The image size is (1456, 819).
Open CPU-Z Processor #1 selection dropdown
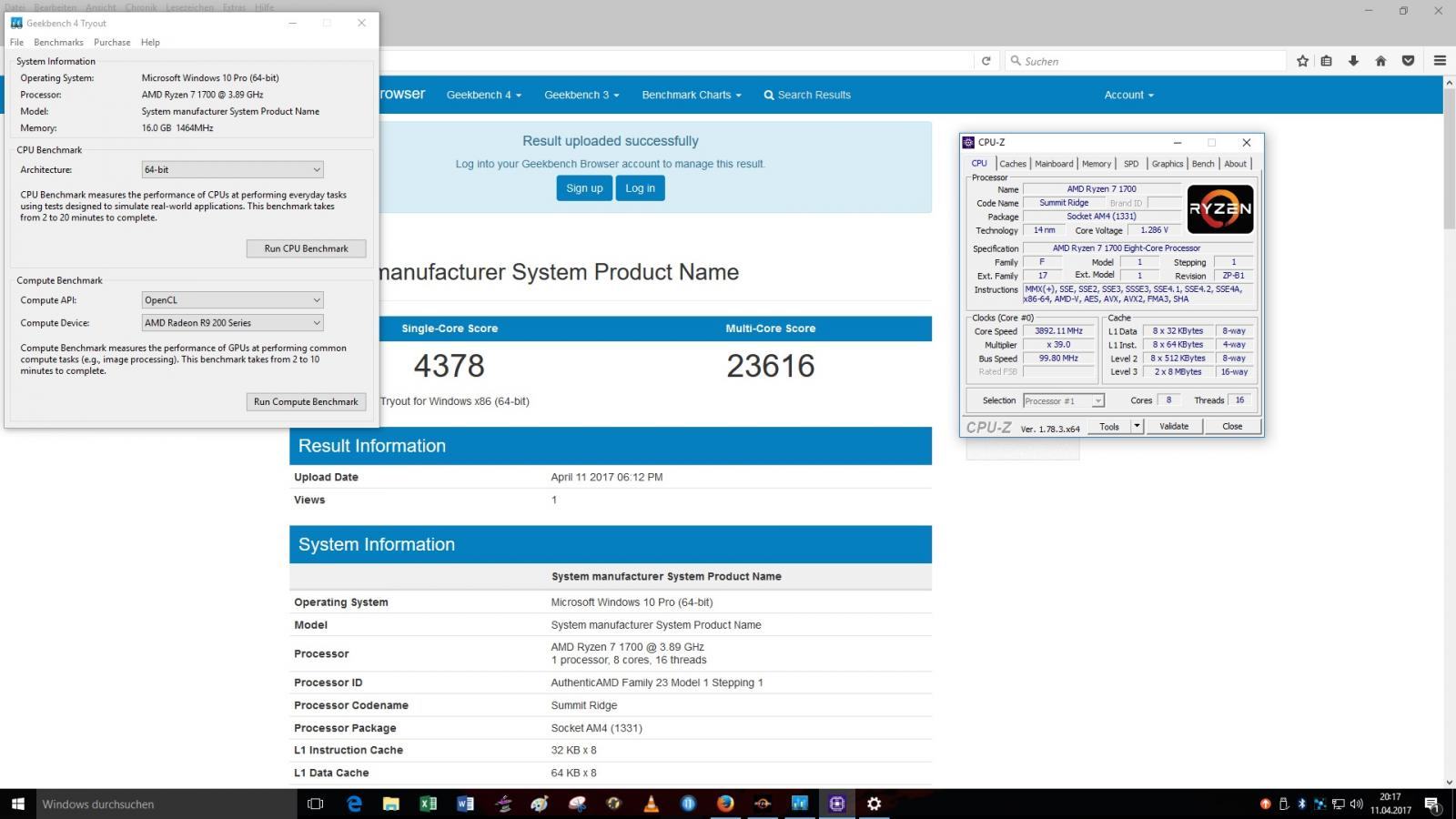point(1063,400)
